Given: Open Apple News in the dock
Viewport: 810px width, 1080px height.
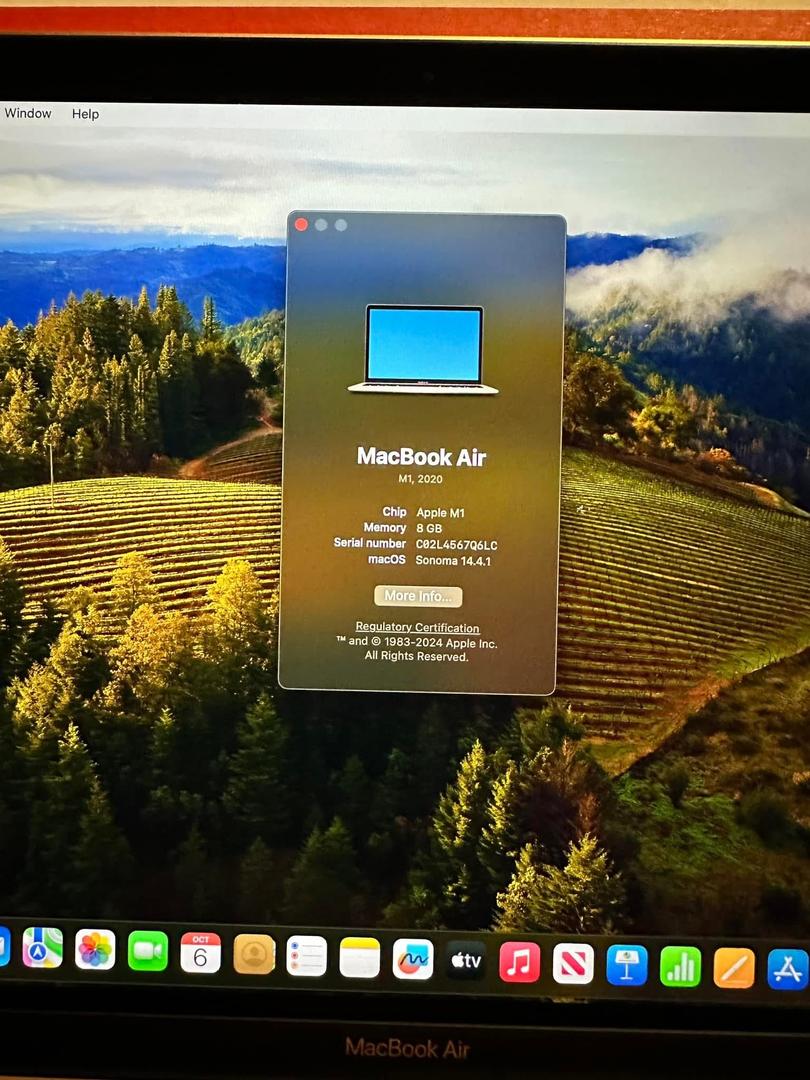Looking at the screenshot, I should point(573,963).
